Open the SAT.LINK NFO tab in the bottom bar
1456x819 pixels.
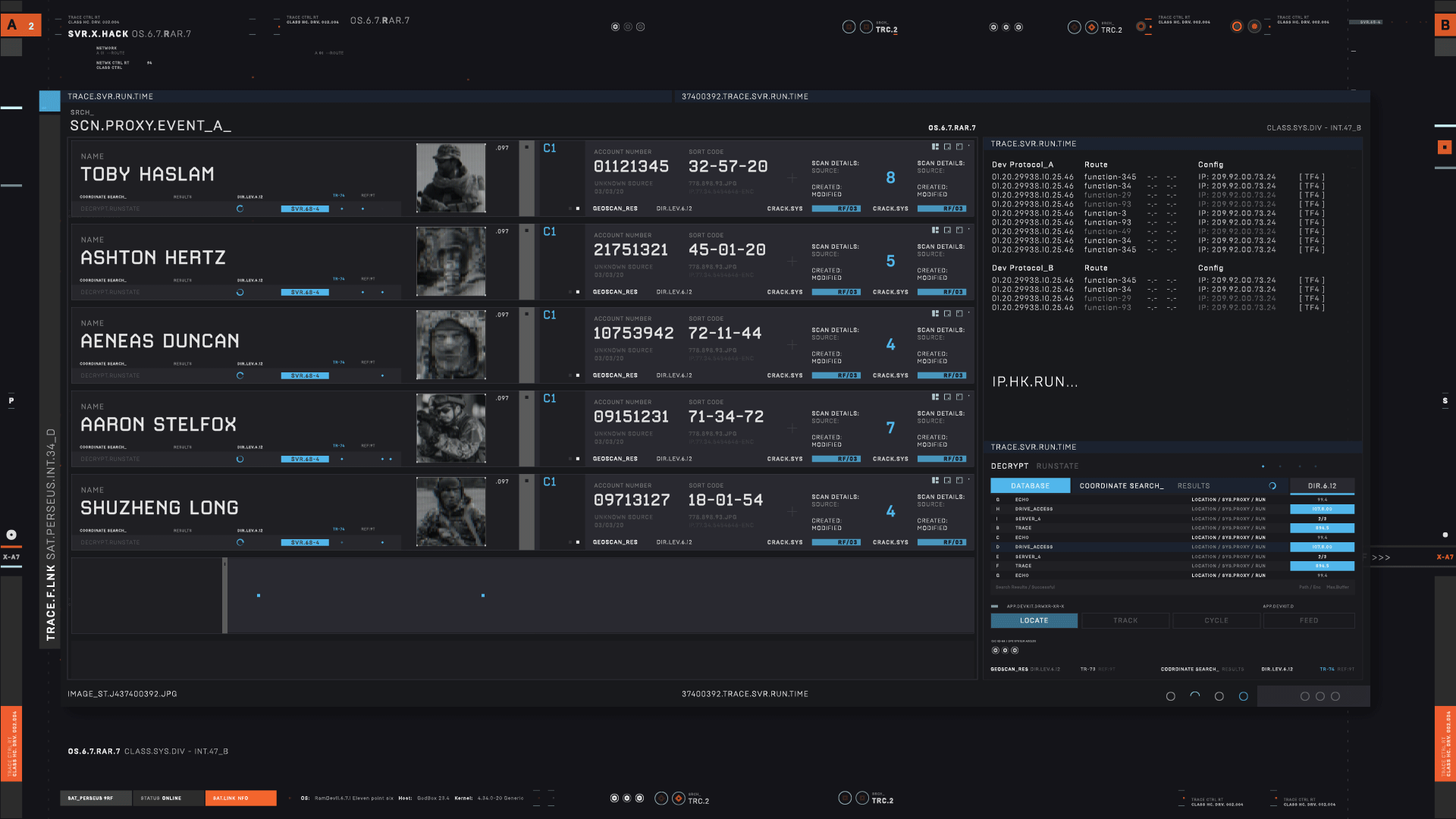[240, 798]
